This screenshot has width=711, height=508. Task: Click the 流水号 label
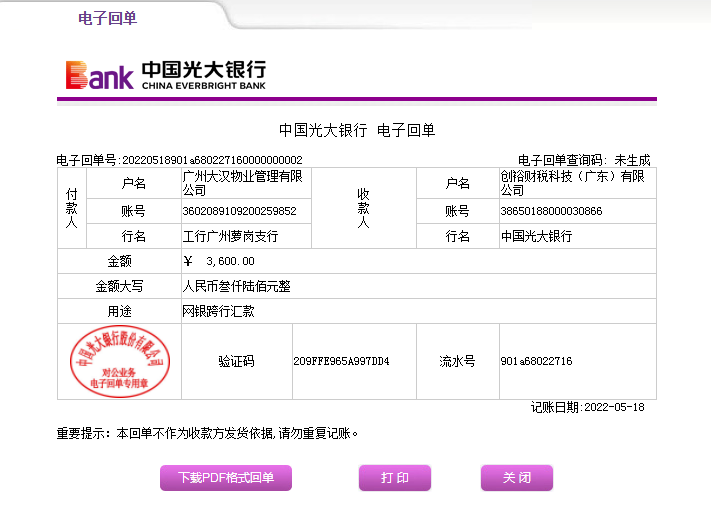click(457, 361)
